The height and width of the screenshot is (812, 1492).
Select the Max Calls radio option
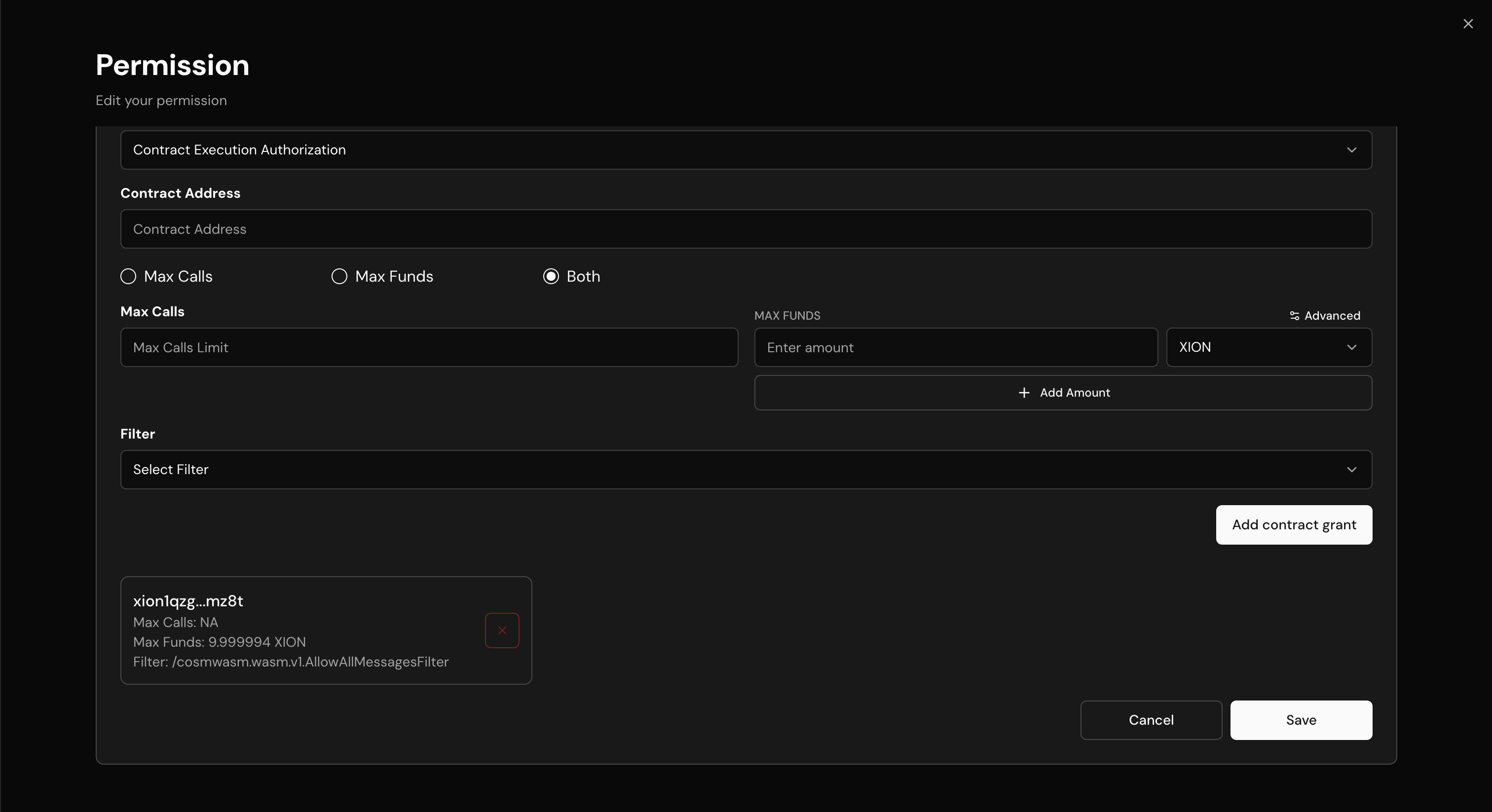tap(129, 276)
